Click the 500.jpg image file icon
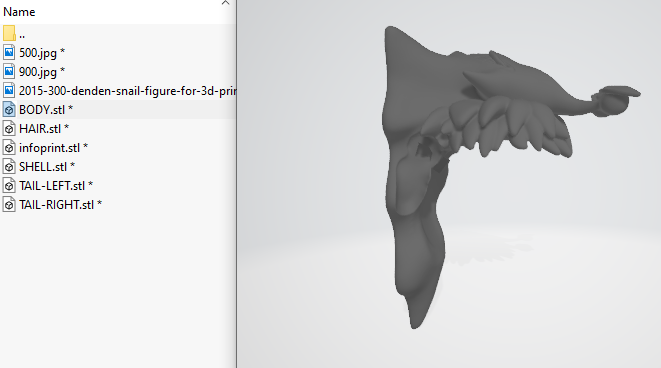The height and width of the screenshot is (368, 661). point(9,53)
